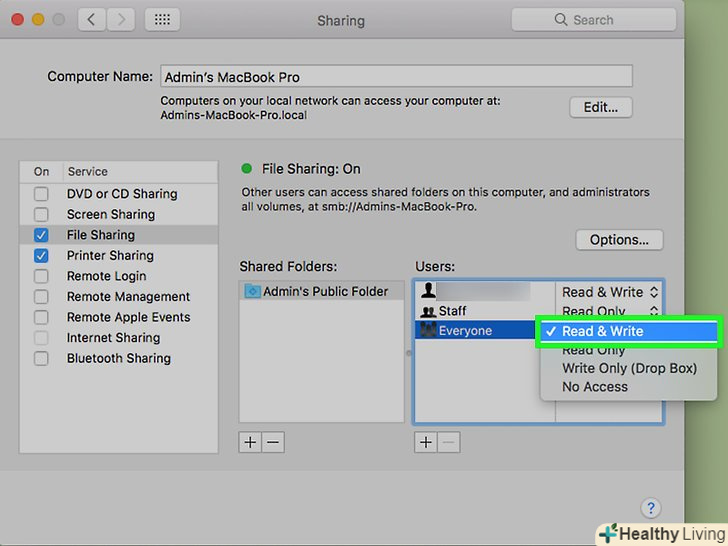
Task: Enable Screen Sharing checkbox
Action: pyautogui.click(x=41, y=214)
